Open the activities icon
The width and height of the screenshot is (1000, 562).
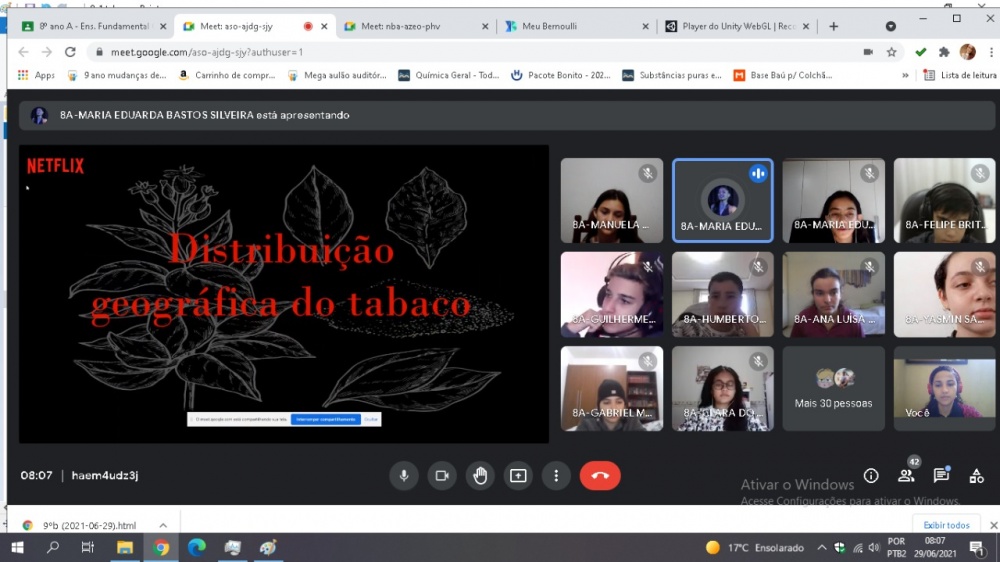click(x=976, y=476)
